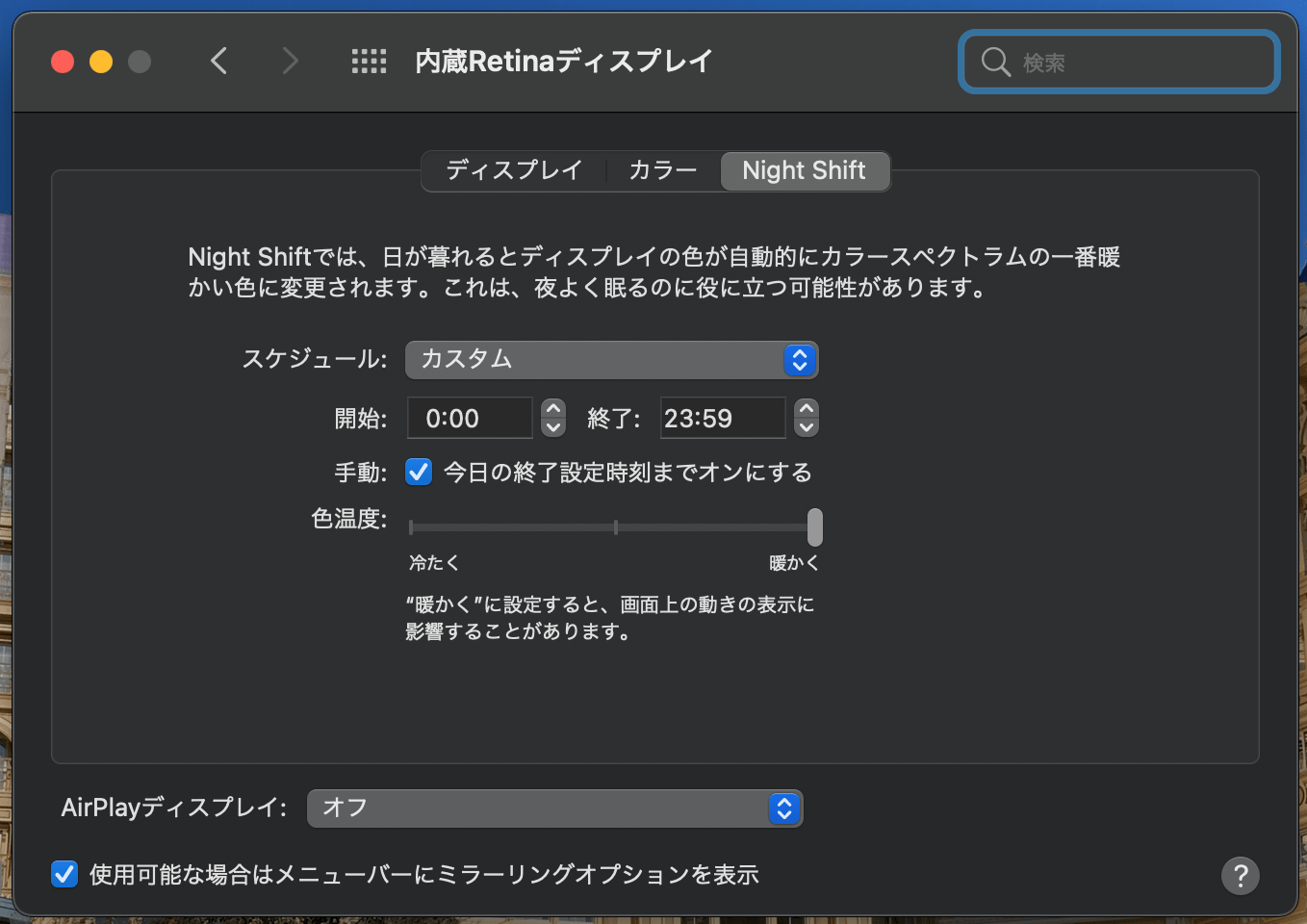Screen dimensions: 1307x924
Task: Click the 内蔵Retinaディスプレイ window title
Action: click(x=564, y=62)
